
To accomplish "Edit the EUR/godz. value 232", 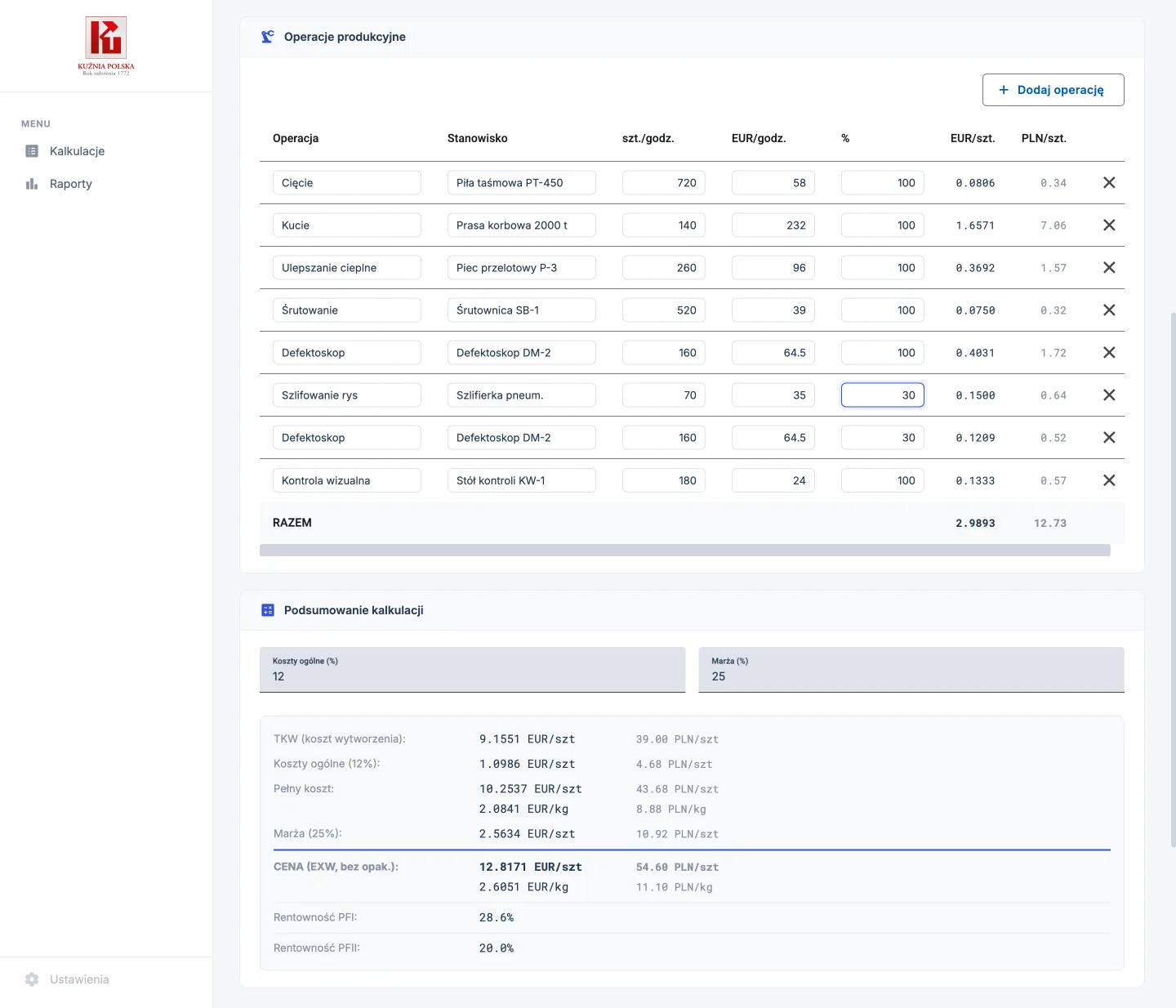I will tap(773, 225).
